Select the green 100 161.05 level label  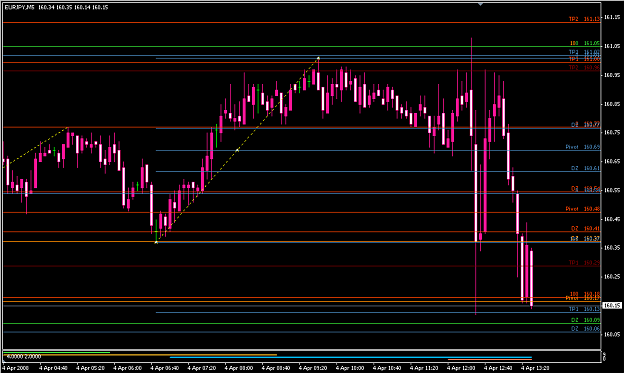tap(585, 43)
